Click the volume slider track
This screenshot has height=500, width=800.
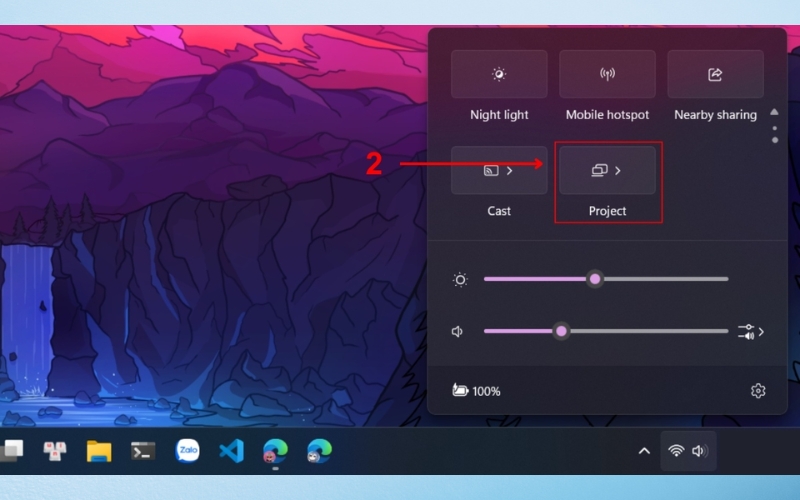[x=640, y=331]
